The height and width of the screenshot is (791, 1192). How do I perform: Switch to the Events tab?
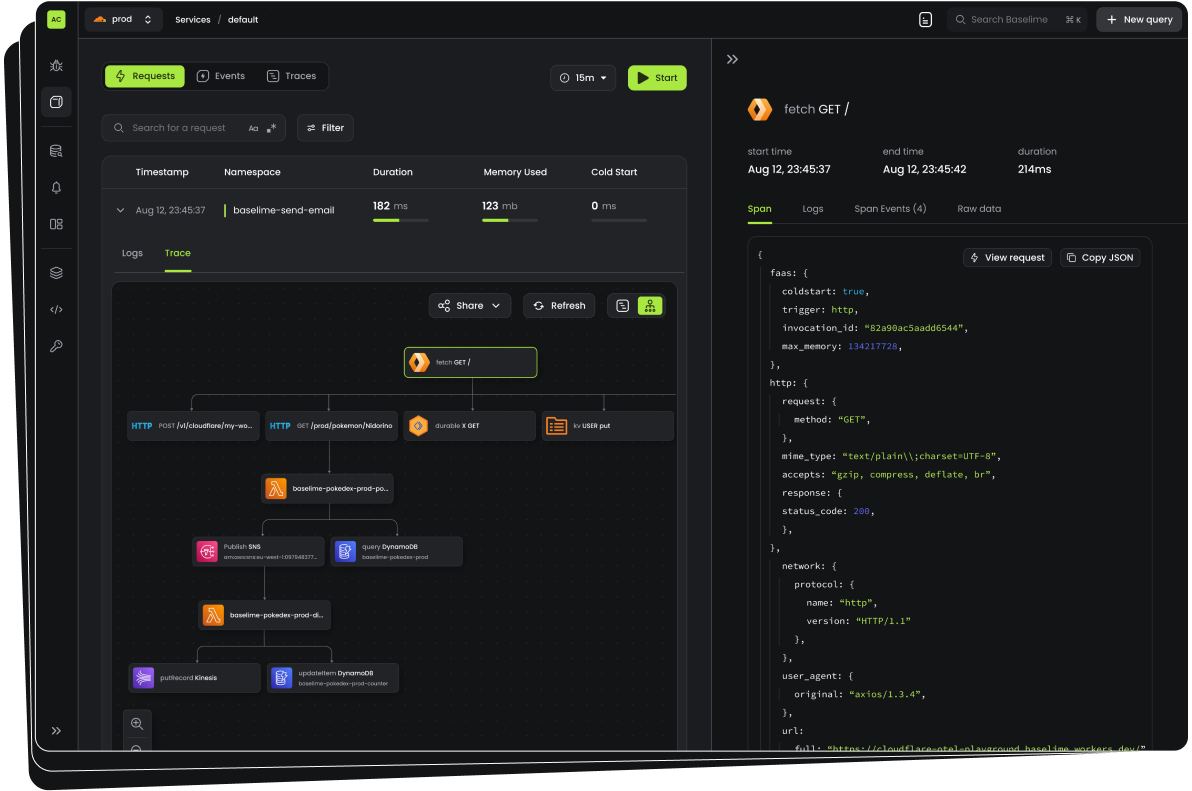tap(221, 76)
